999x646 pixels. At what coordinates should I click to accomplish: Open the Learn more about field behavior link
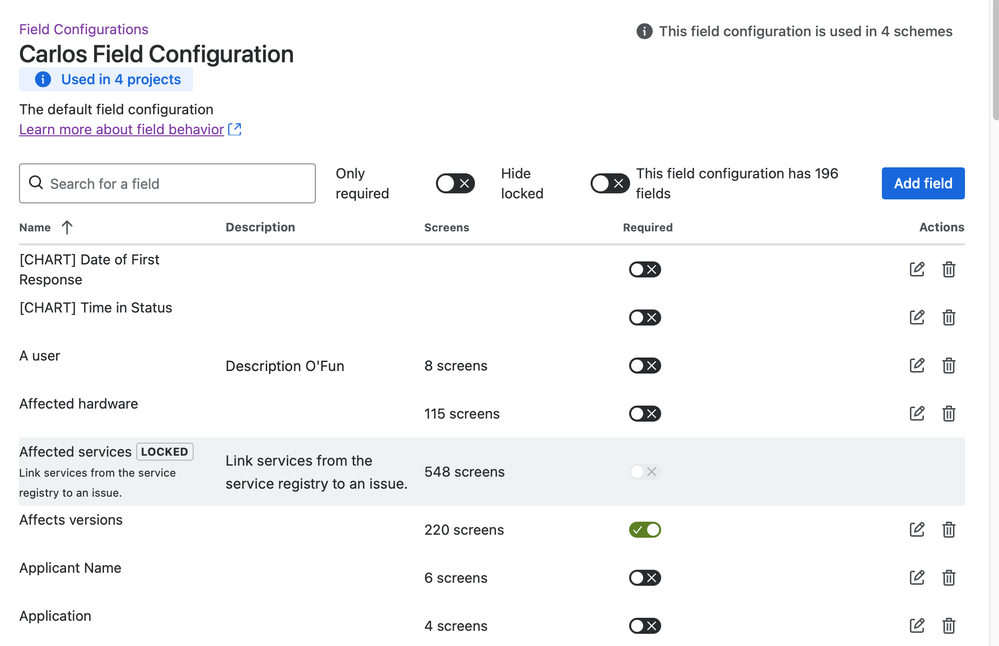click(121, 130)
